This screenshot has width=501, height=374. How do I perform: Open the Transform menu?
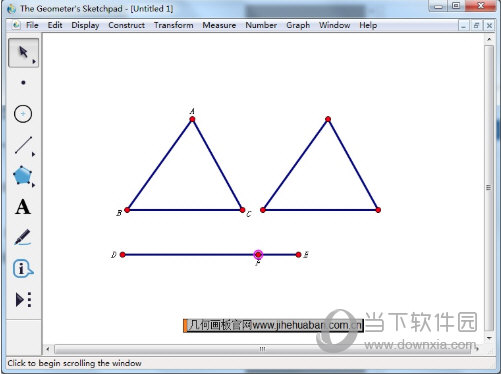[x=174, y=25]
